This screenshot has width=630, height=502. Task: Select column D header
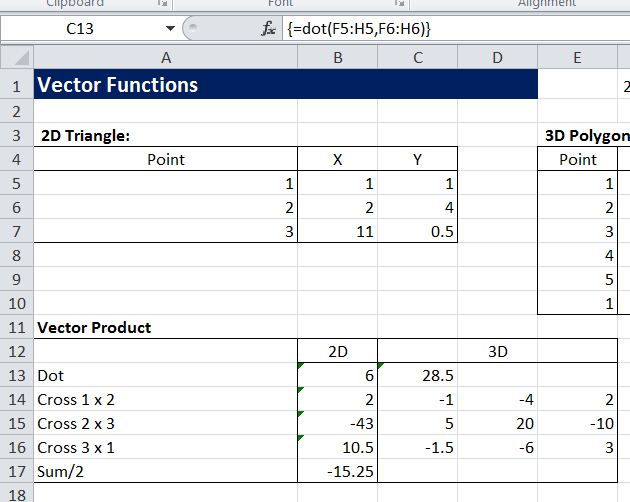tap(497, 59)
